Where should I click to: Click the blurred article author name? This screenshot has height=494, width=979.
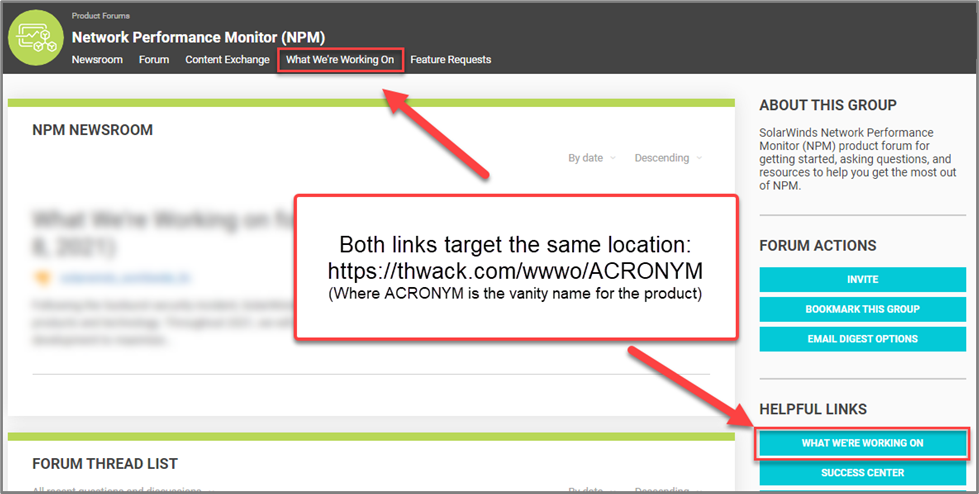pyautogui.click(x=126, y=278)
